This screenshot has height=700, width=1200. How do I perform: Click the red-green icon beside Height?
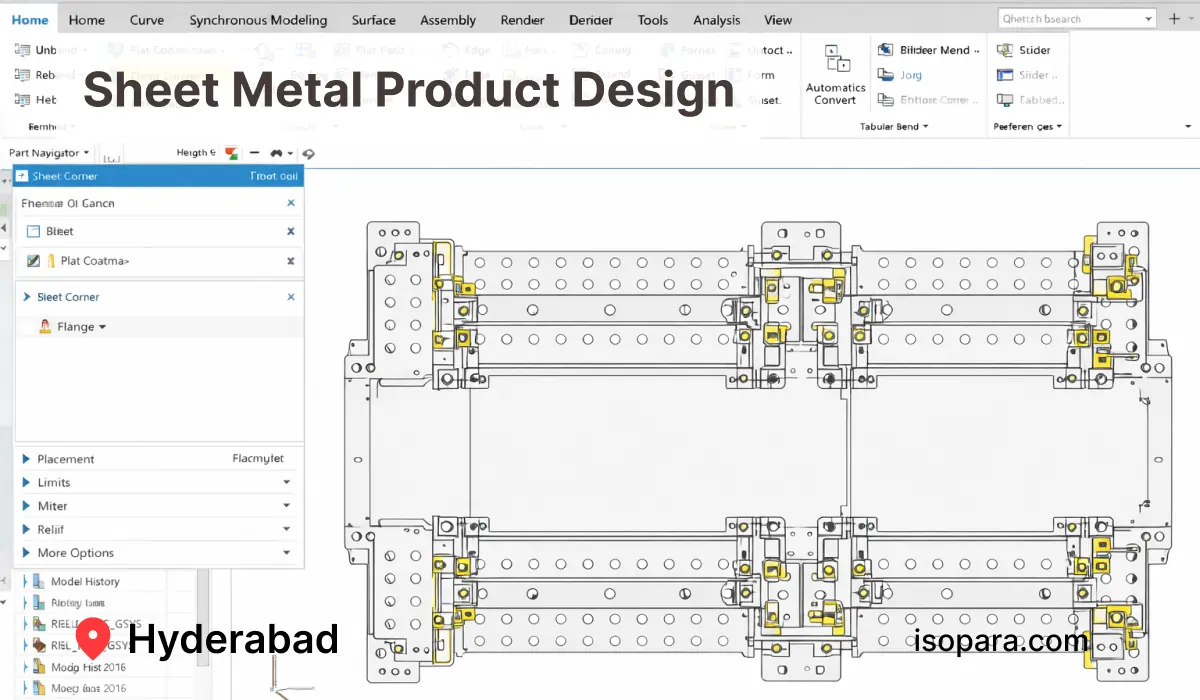(232, 153)
